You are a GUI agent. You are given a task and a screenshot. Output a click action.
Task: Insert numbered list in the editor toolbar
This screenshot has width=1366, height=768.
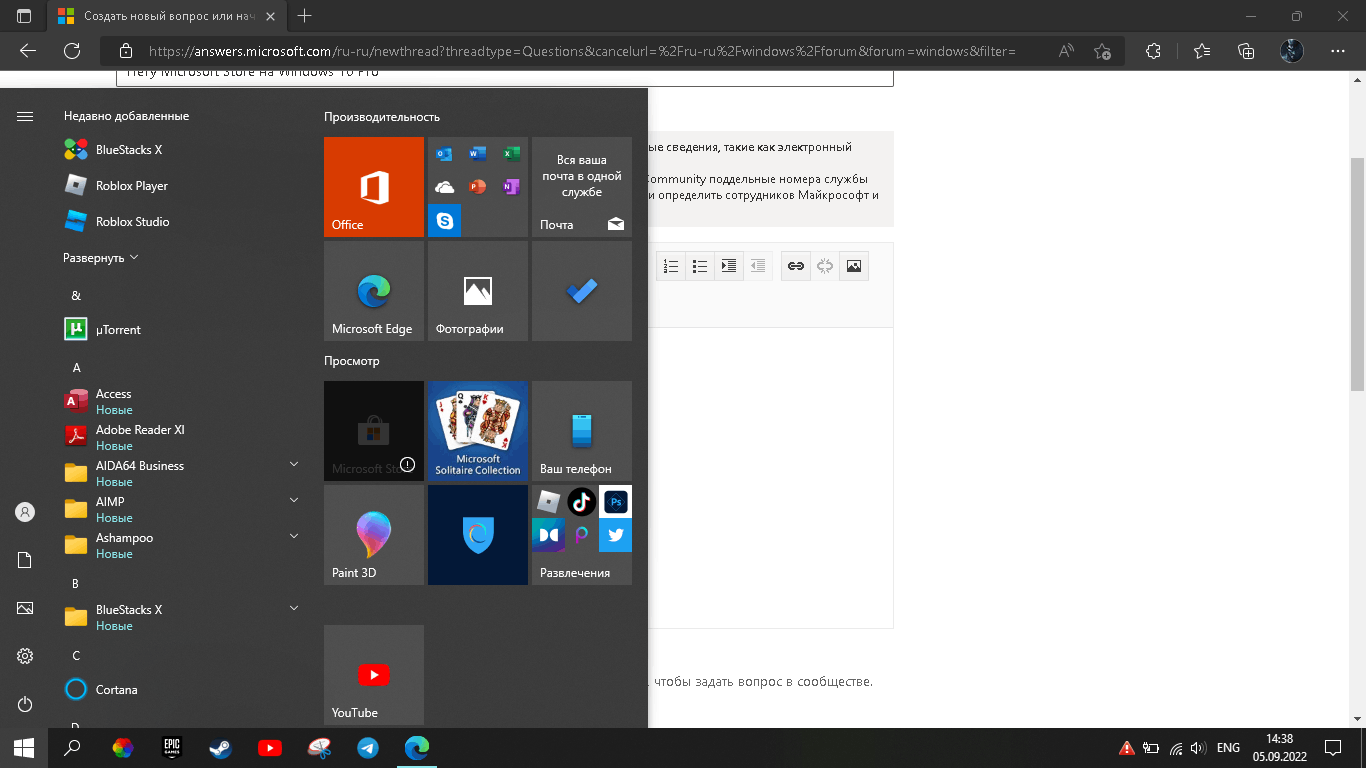click(671, 266)
